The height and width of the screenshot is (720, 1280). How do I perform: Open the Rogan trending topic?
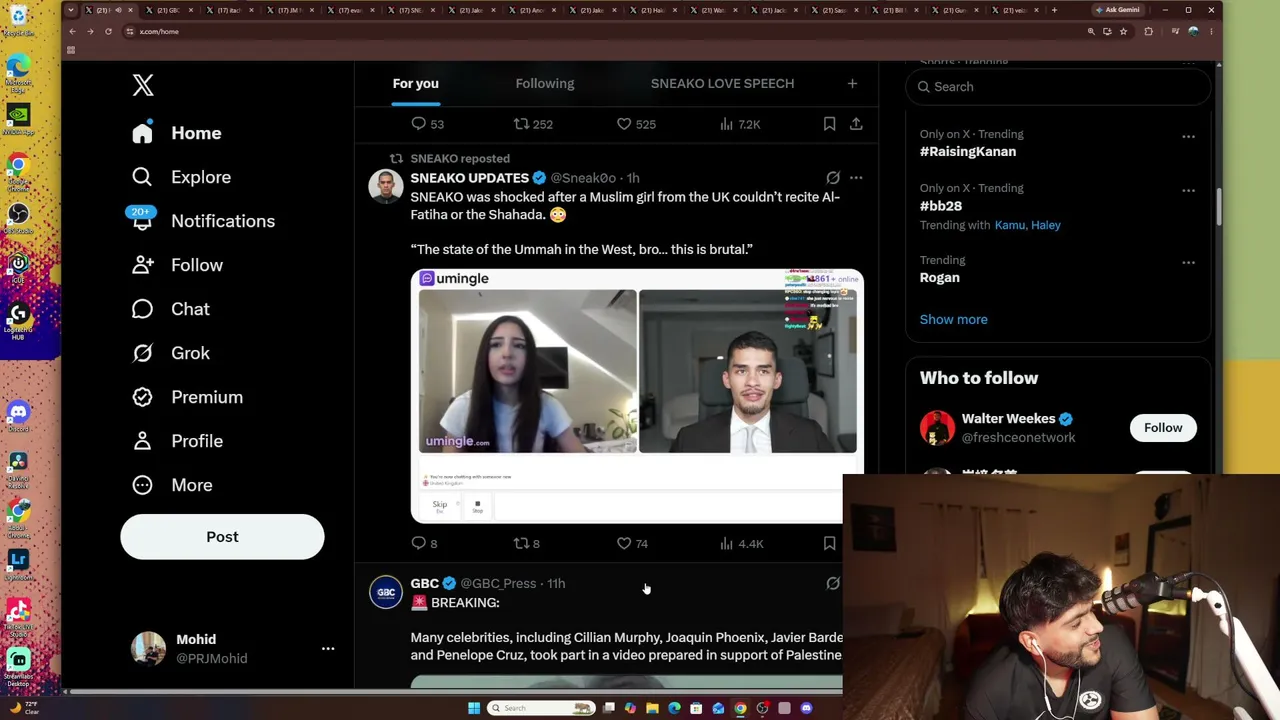point(940,278)
